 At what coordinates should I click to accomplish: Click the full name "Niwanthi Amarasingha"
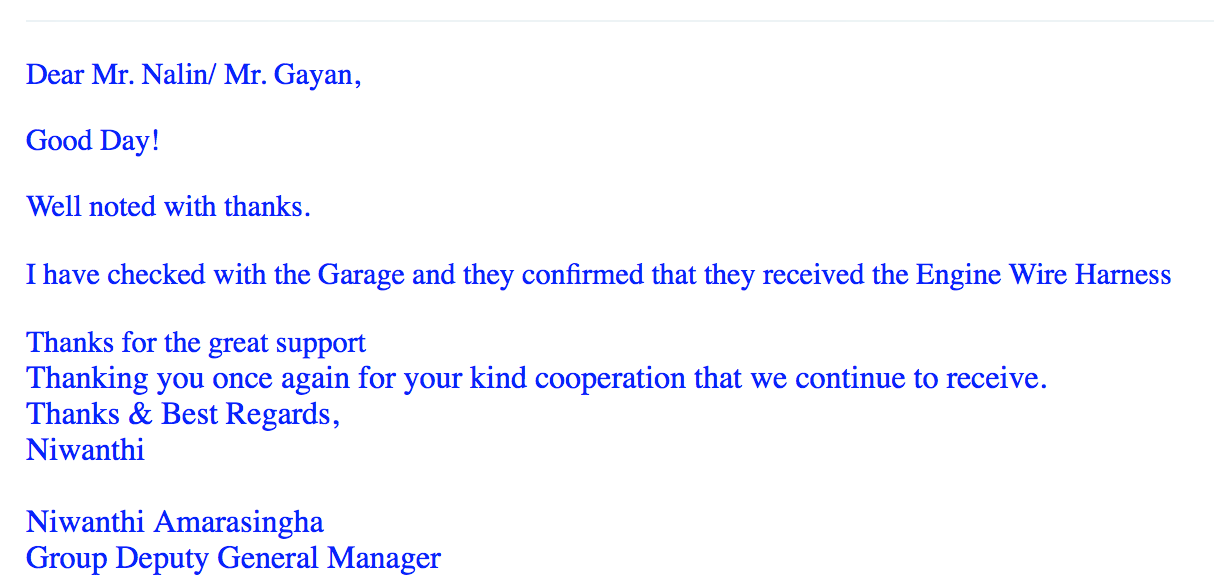175,522
